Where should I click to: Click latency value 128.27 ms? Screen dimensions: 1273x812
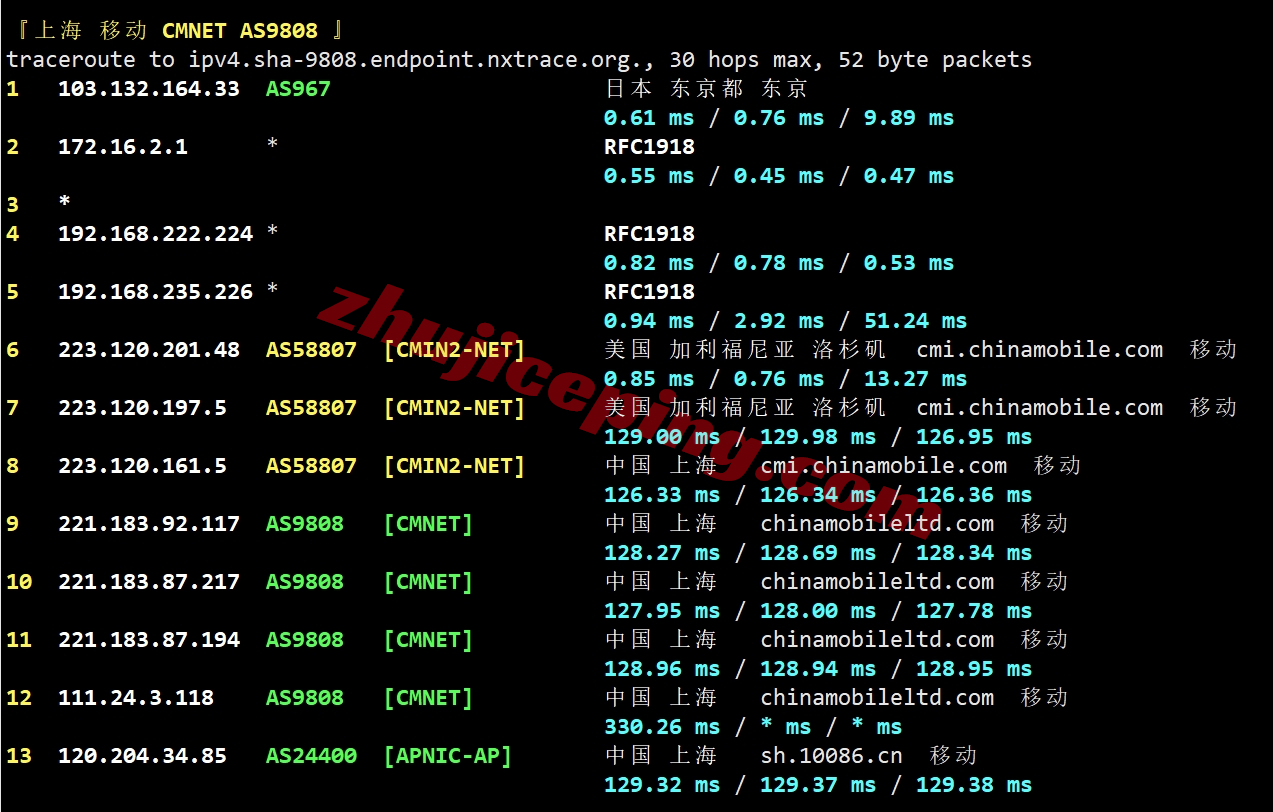(662, 553)
